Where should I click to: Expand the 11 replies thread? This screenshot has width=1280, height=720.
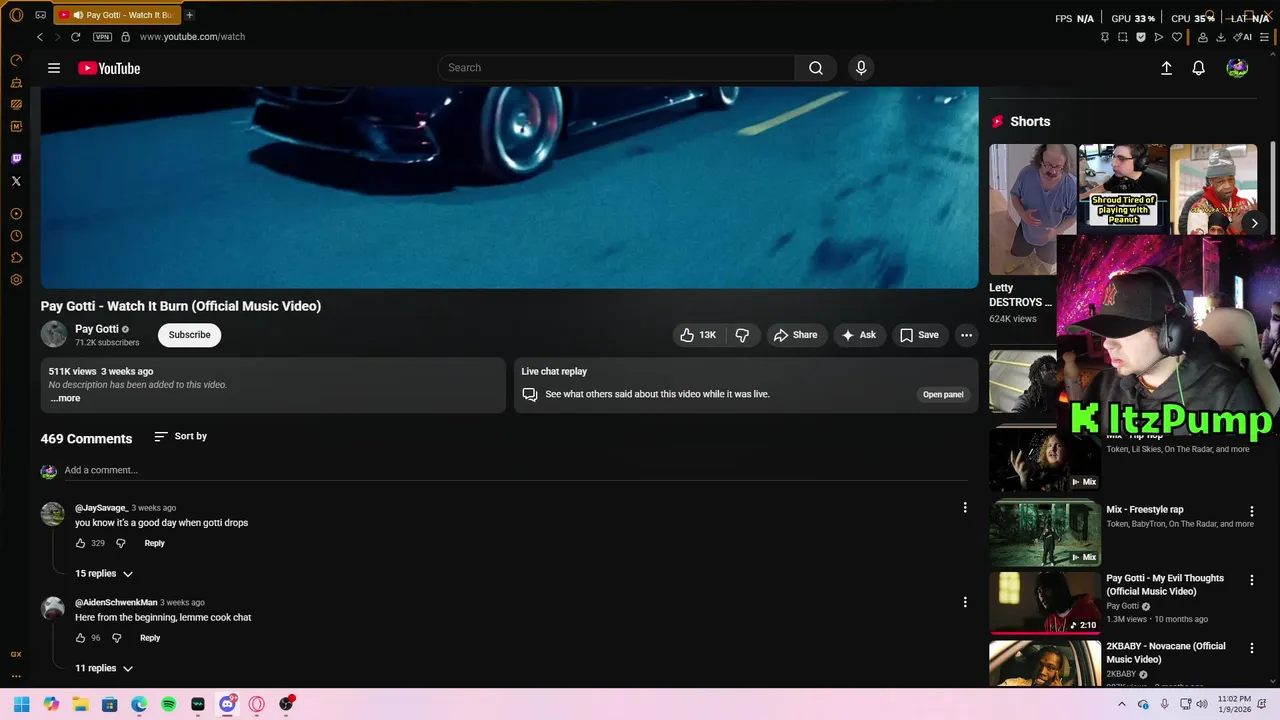click(x=104, y=668)
